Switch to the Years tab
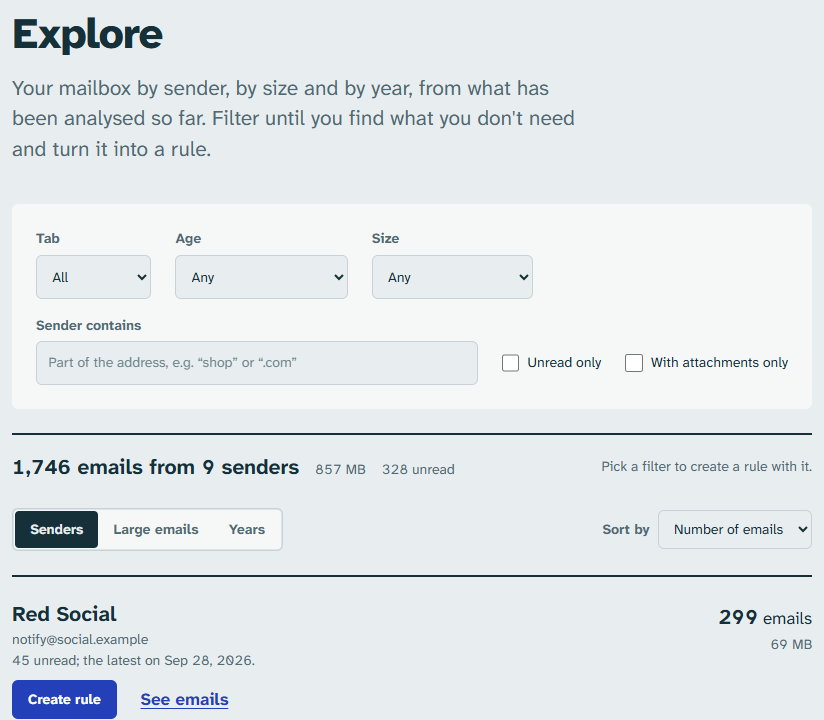 (247, 529)
